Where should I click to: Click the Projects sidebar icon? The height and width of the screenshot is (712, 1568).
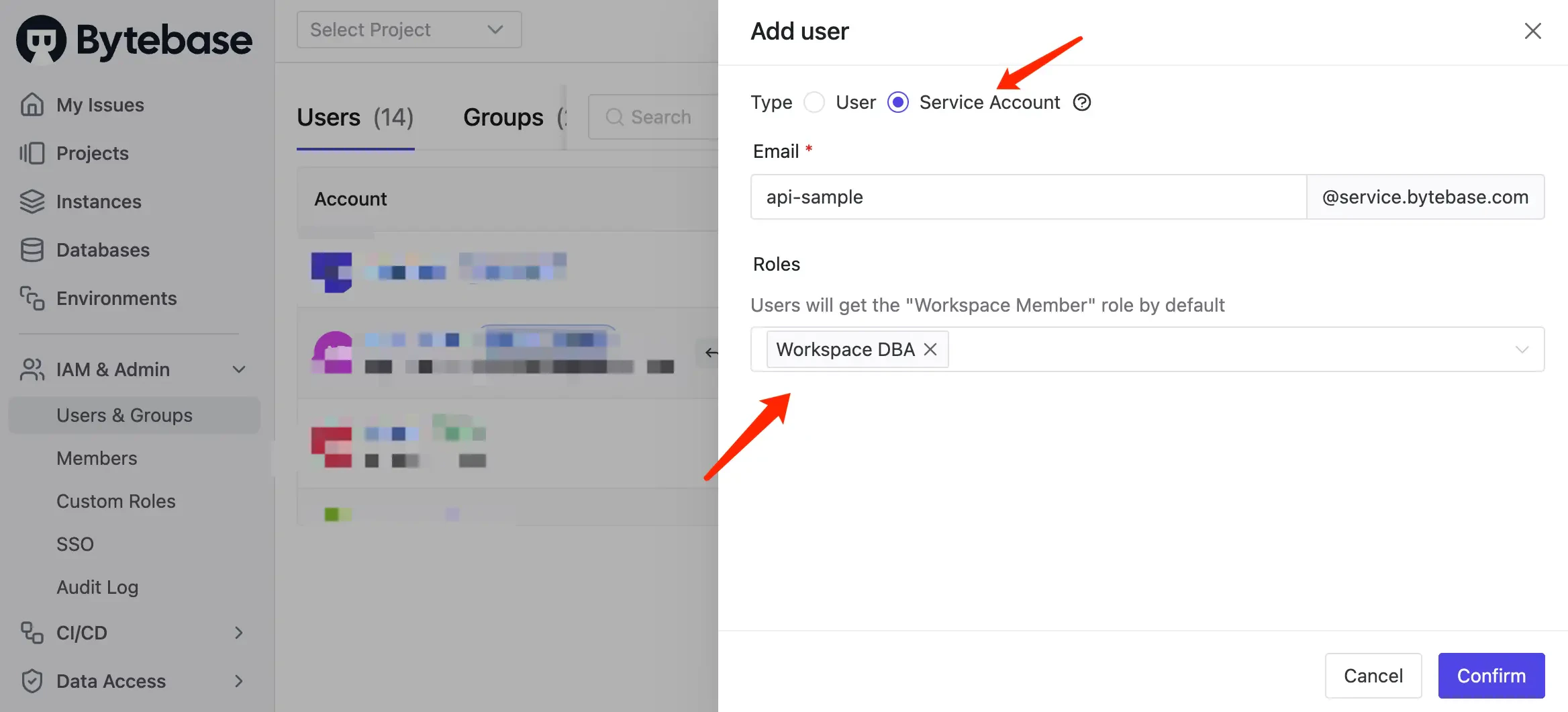point(32,153)
